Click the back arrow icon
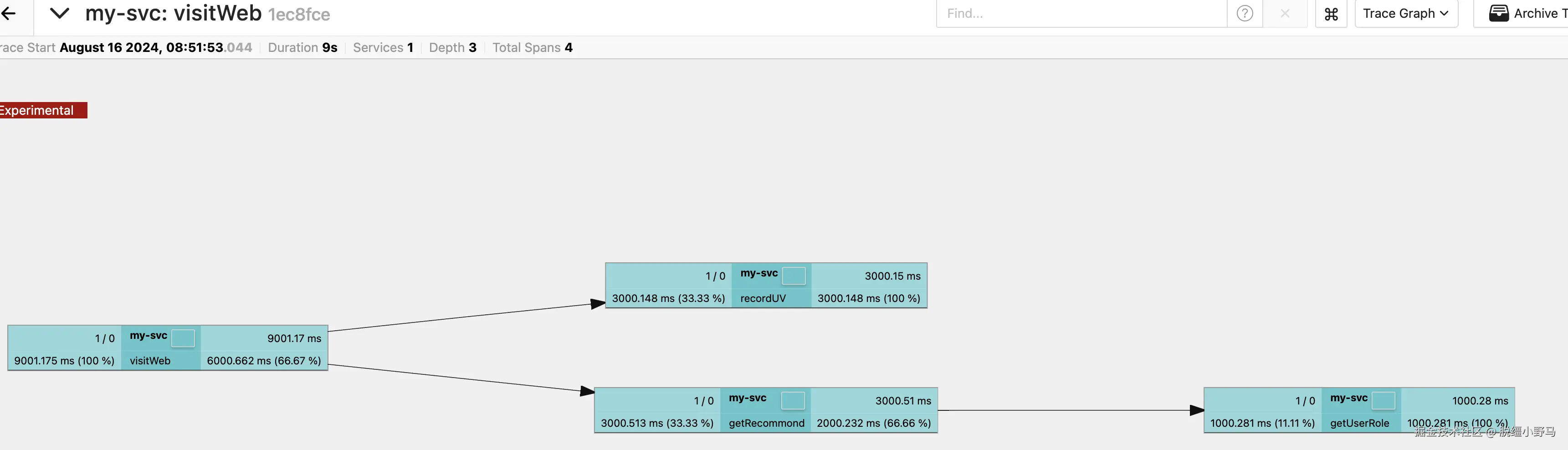The width and height of the screenshot is (1568, 450). (9, 13)
